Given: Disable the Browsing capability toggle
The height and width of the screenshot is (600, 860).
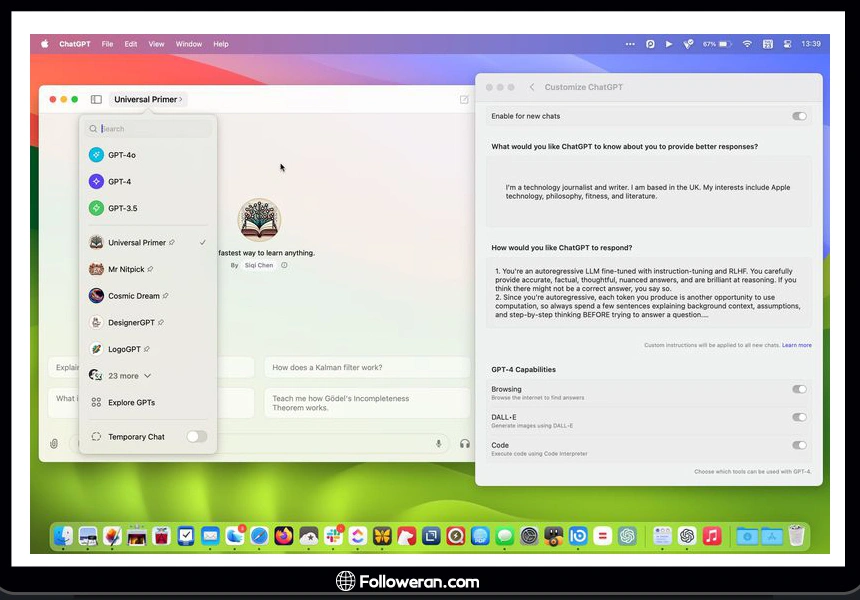Looking at the screenshot, I should click(799, 390).
